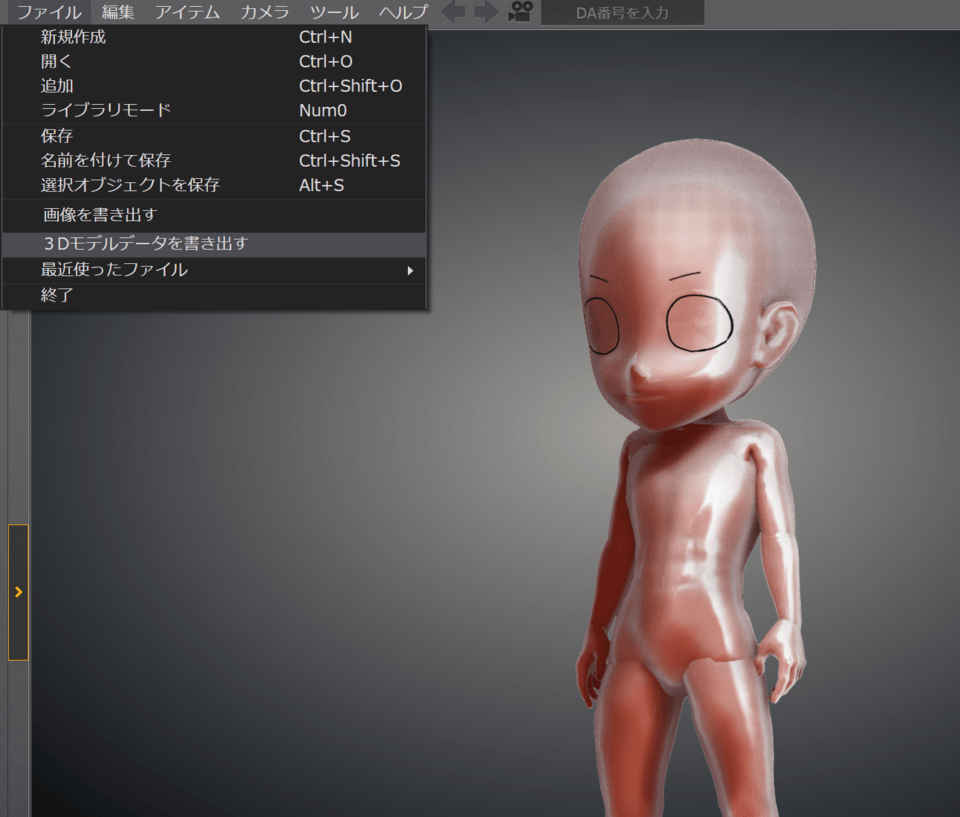The height and width of the screenshot is (817, 960).
Task: Click 追加 in the file menu
Action: [x=57, y=86]
